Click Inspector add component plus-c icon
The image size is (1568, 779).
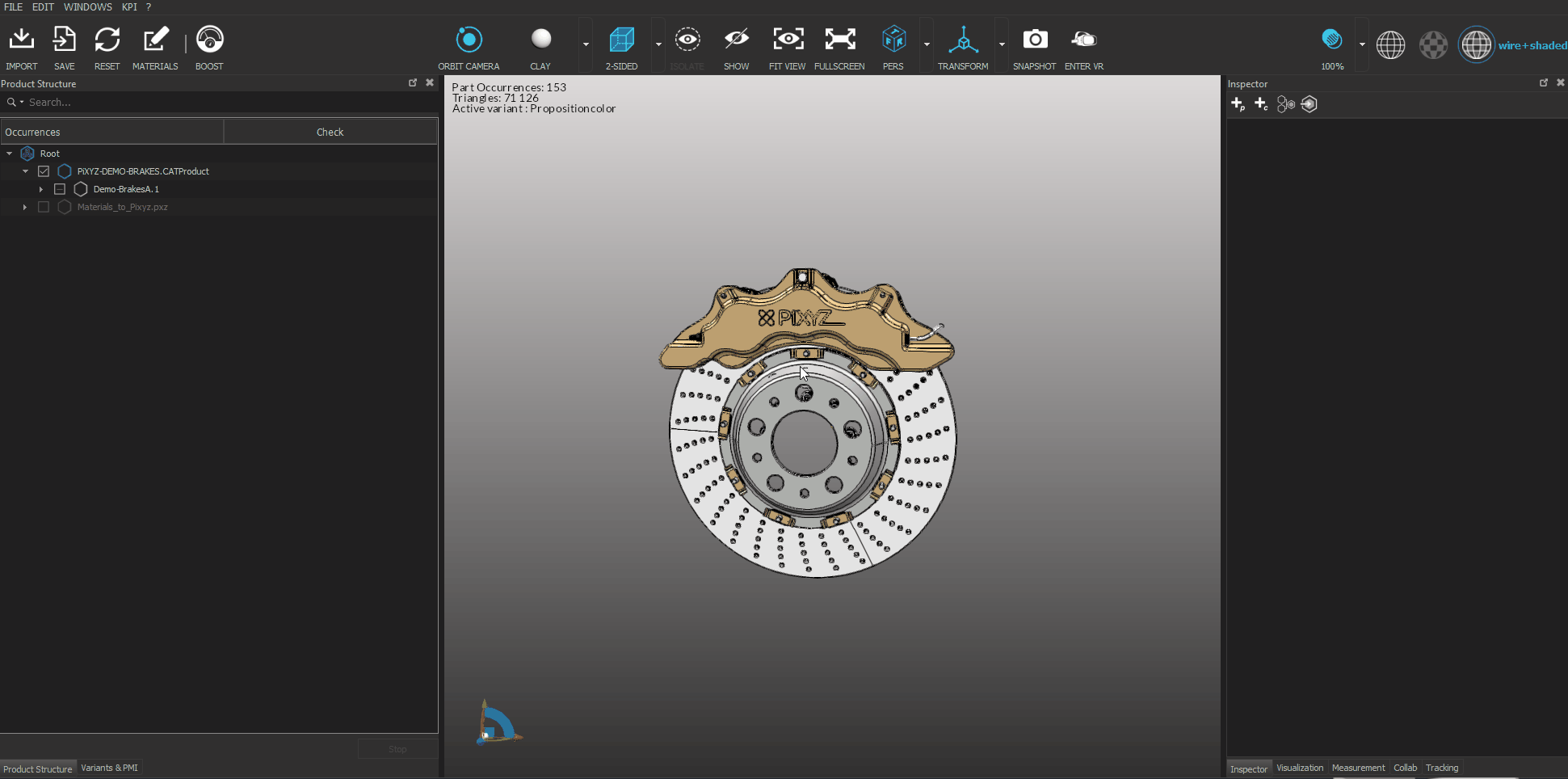point(1261,104)
